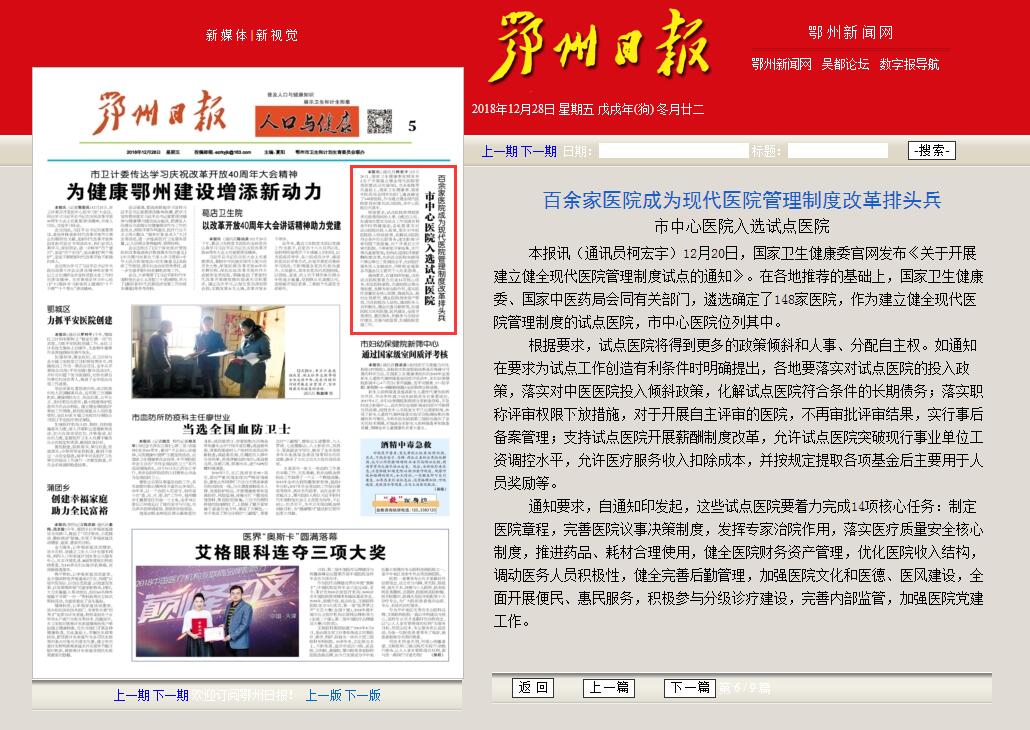This screenshot has height=730, width=1030.
Task: Focus the 日期 search input field
Action: [674, 151]
